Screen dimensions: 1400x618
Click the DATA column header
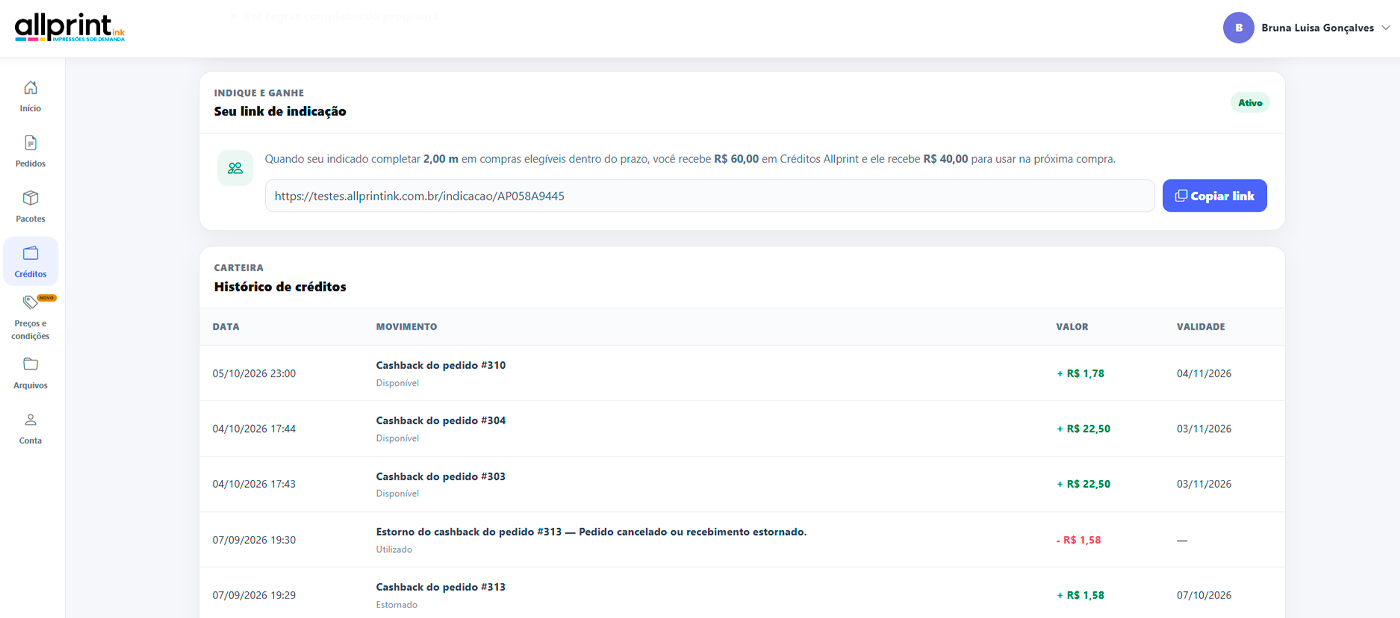pyautogui.click(x=226, y=327)
